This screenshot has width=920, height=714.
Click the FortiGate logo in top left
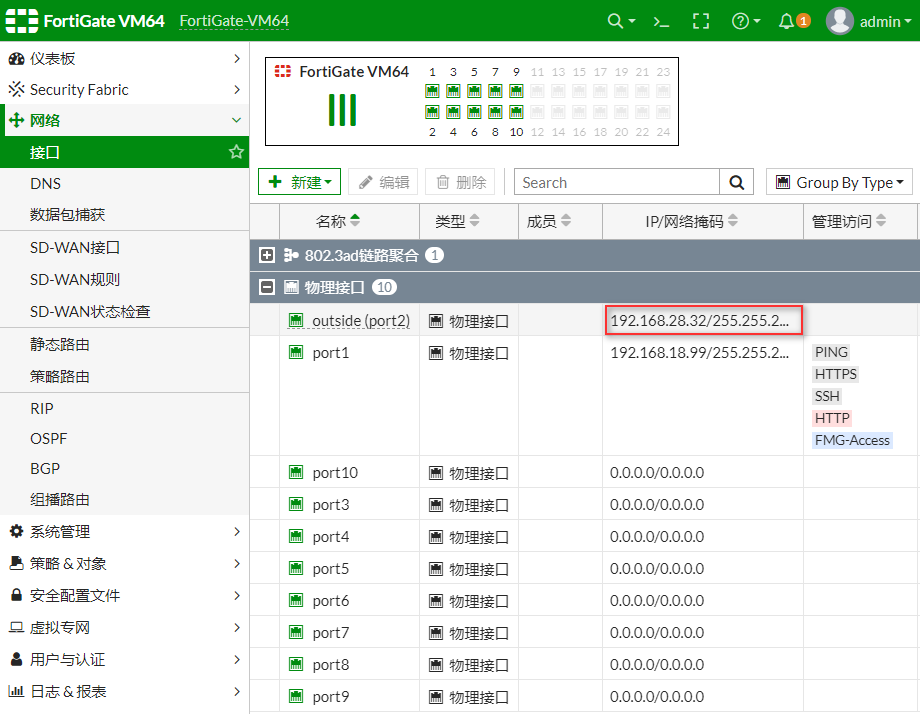[x=21, y=20]
